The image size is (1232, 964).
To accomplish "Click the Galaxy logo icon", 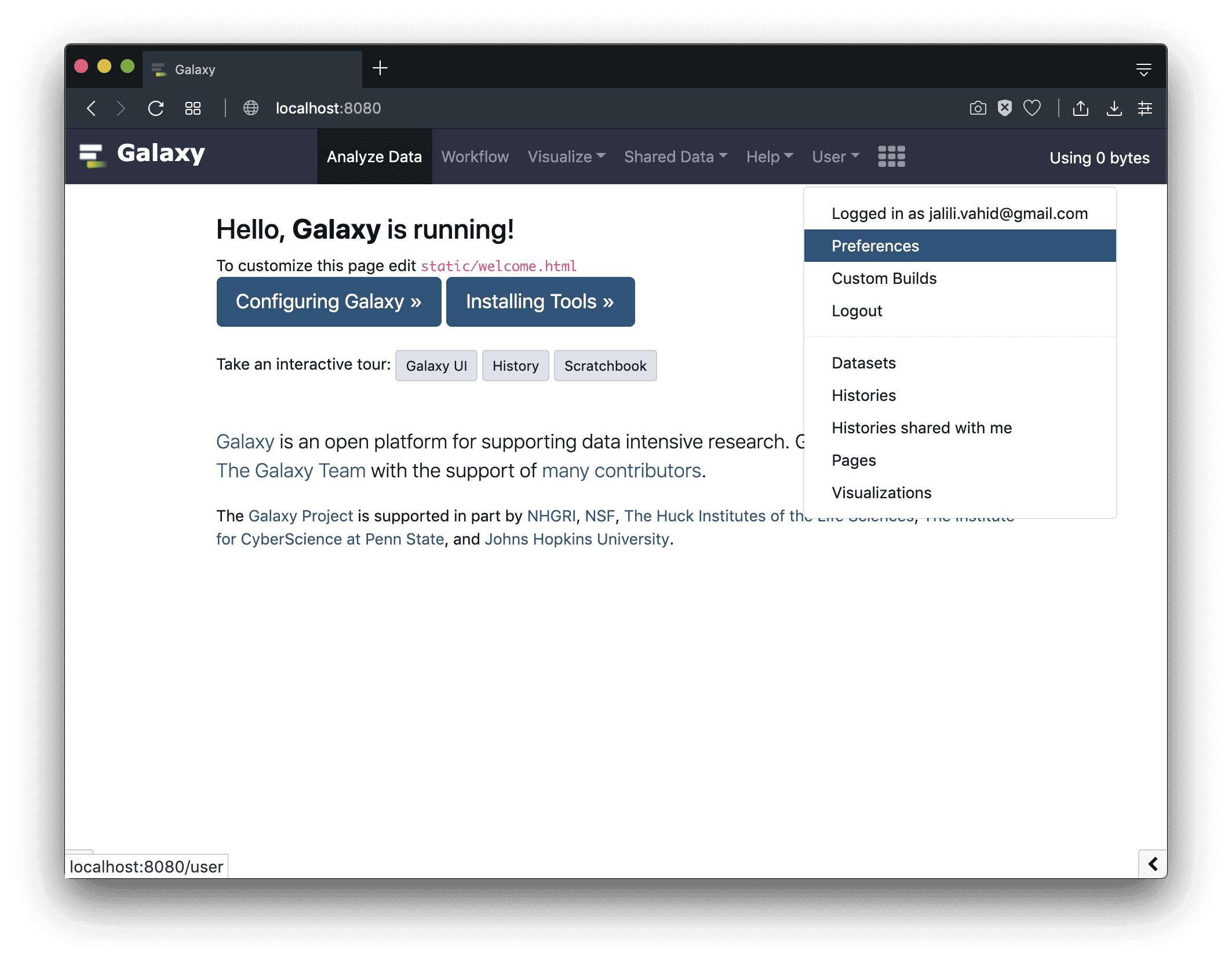I will point(92,155).
